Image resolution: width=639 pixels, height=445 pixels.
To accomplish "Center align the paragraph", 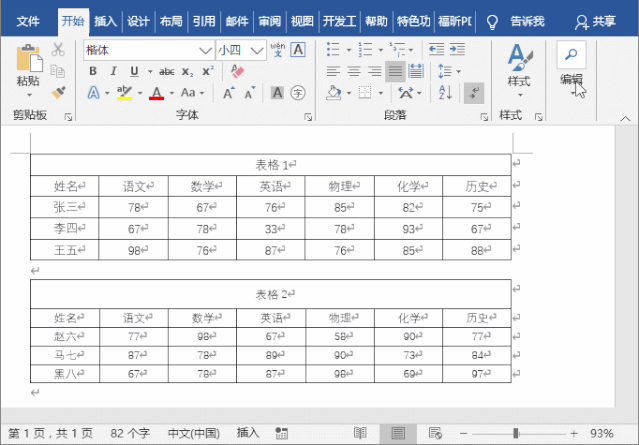I will [354, 71].
